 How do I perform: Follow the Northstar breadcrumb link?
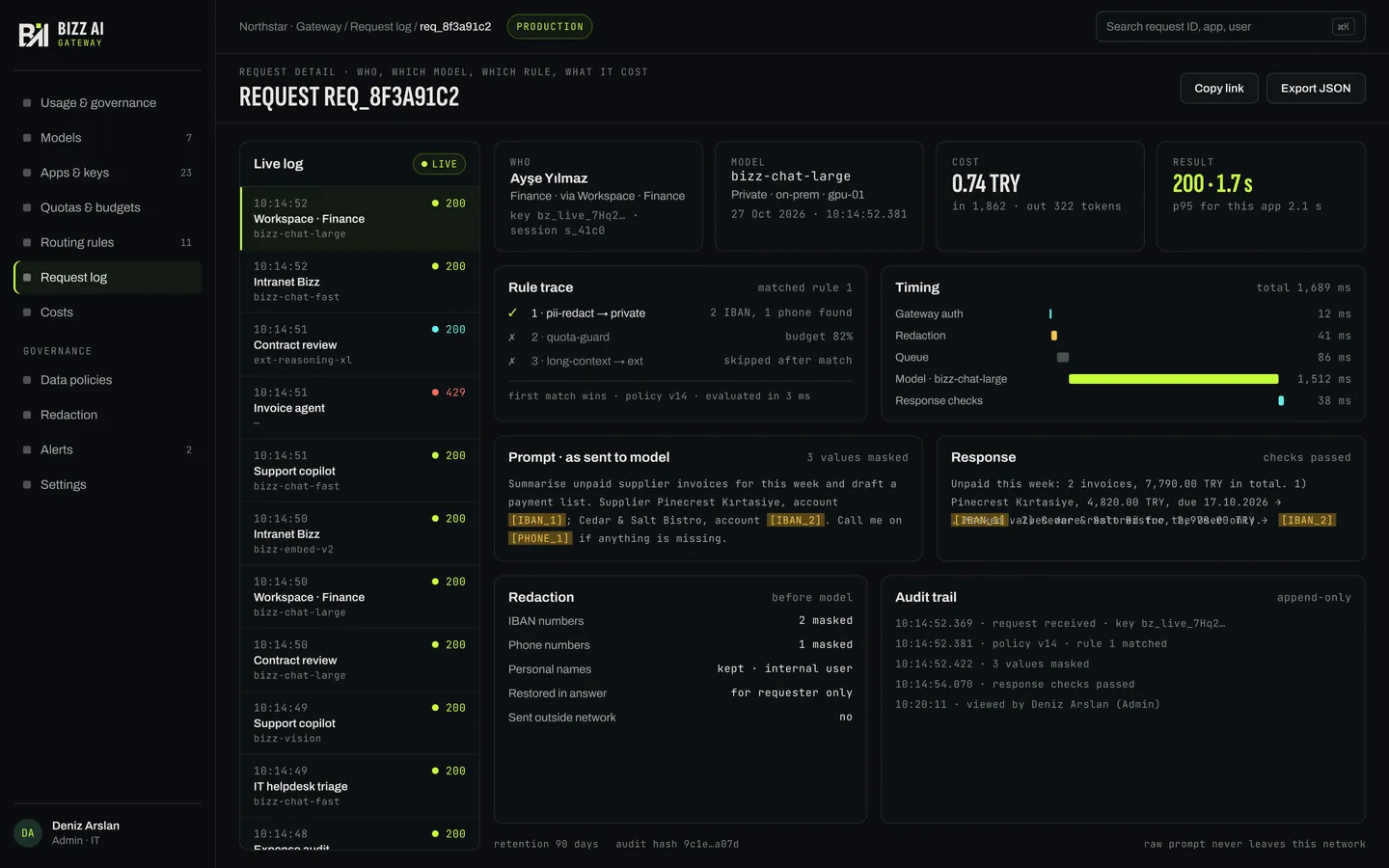pos(263,27)
